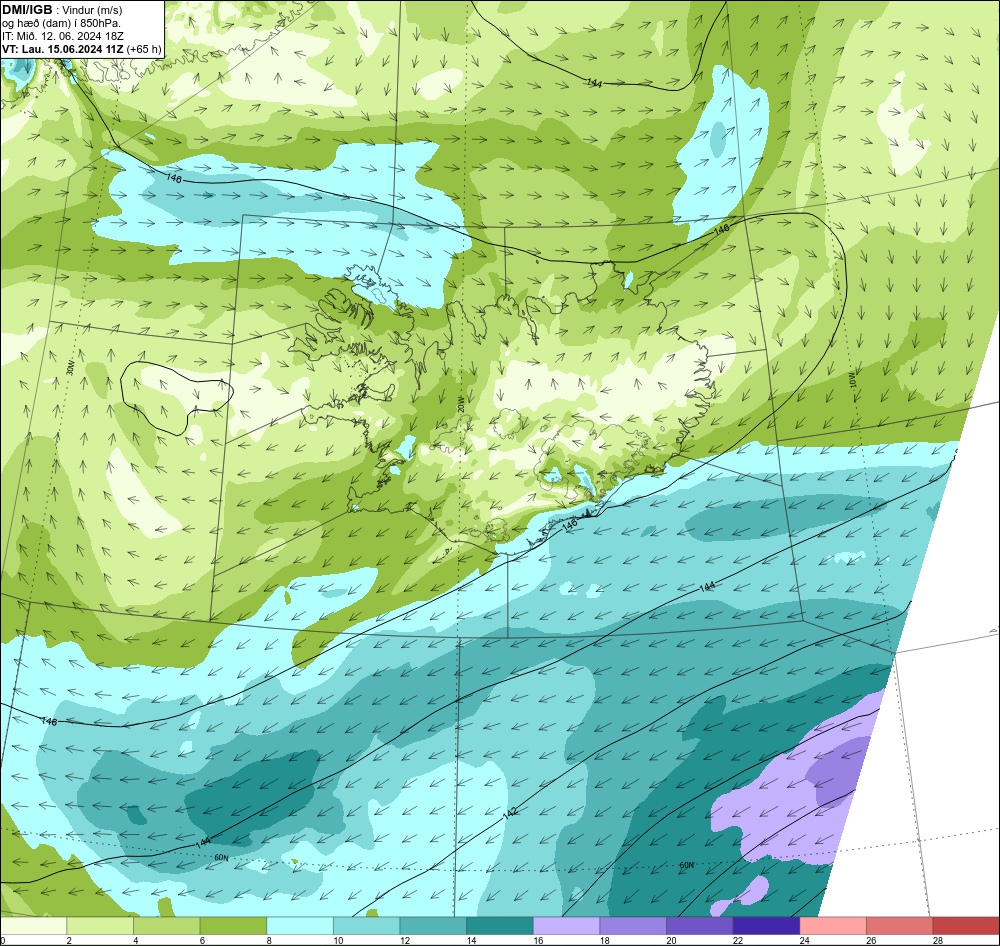Screen dimensions: 1000x946
Task: Click the 24–26 m/s light pink legend swatch
Action: pyautogui.click(x=833, y=926)
